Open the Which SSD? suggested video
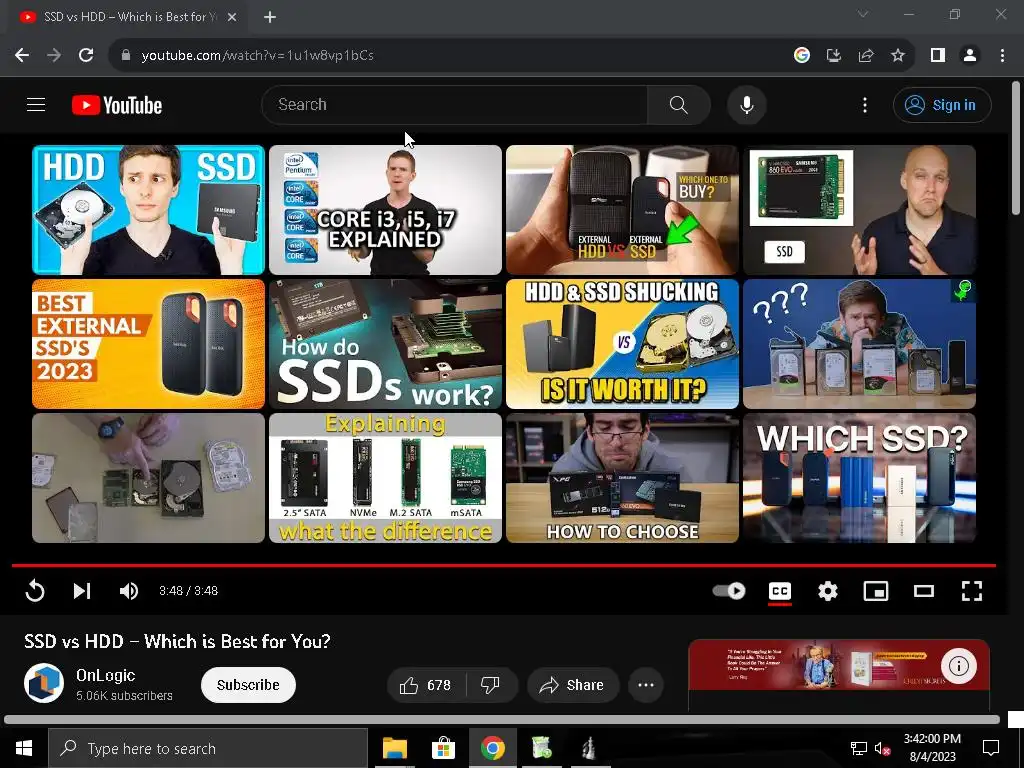The image size is (1024, 768). coord(859,477)
